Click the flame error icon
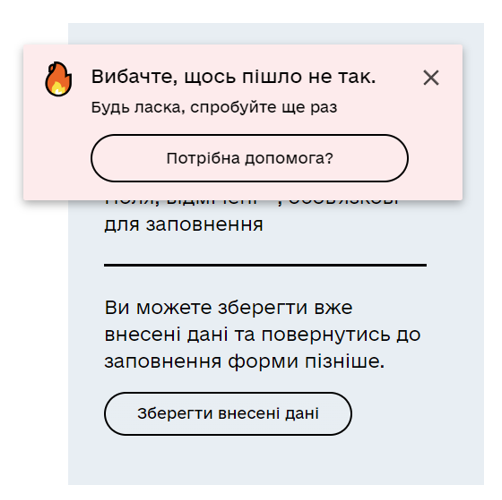The height and width of the screenshot is (500, 502). 58,79
